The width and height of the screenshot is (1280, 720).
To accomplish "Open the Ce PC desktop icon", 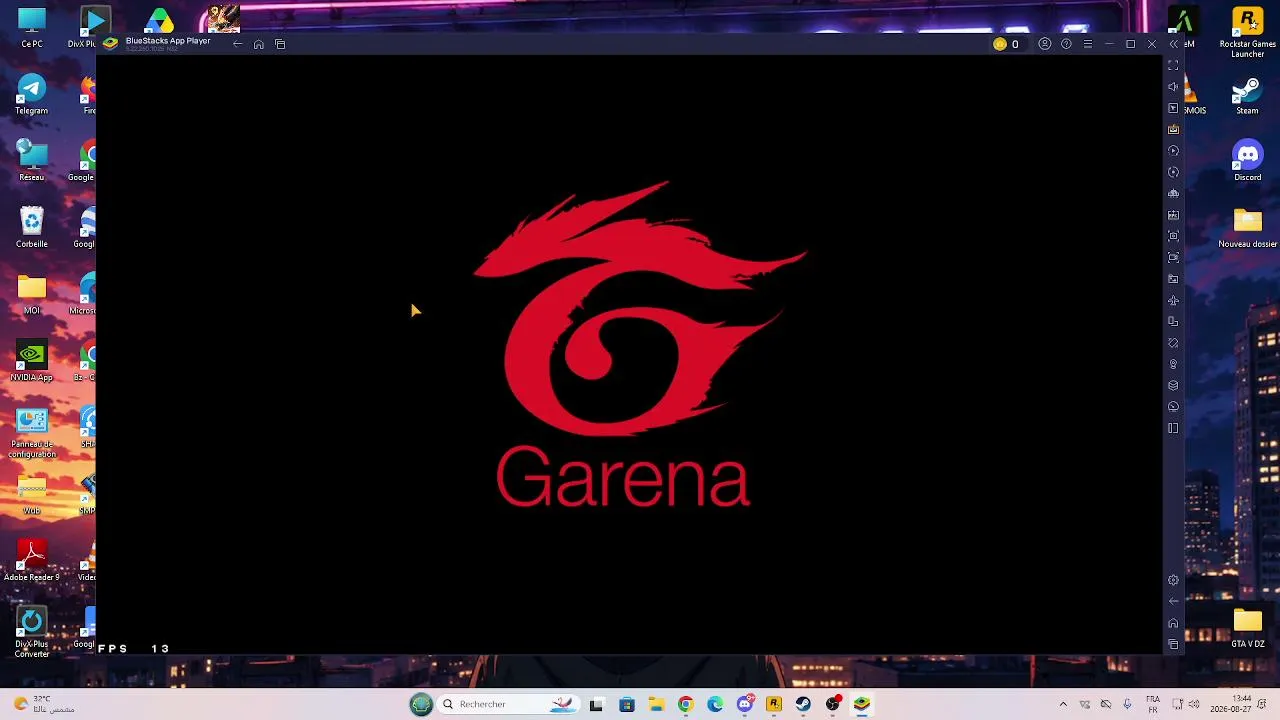I will click(x=32, y=28).
